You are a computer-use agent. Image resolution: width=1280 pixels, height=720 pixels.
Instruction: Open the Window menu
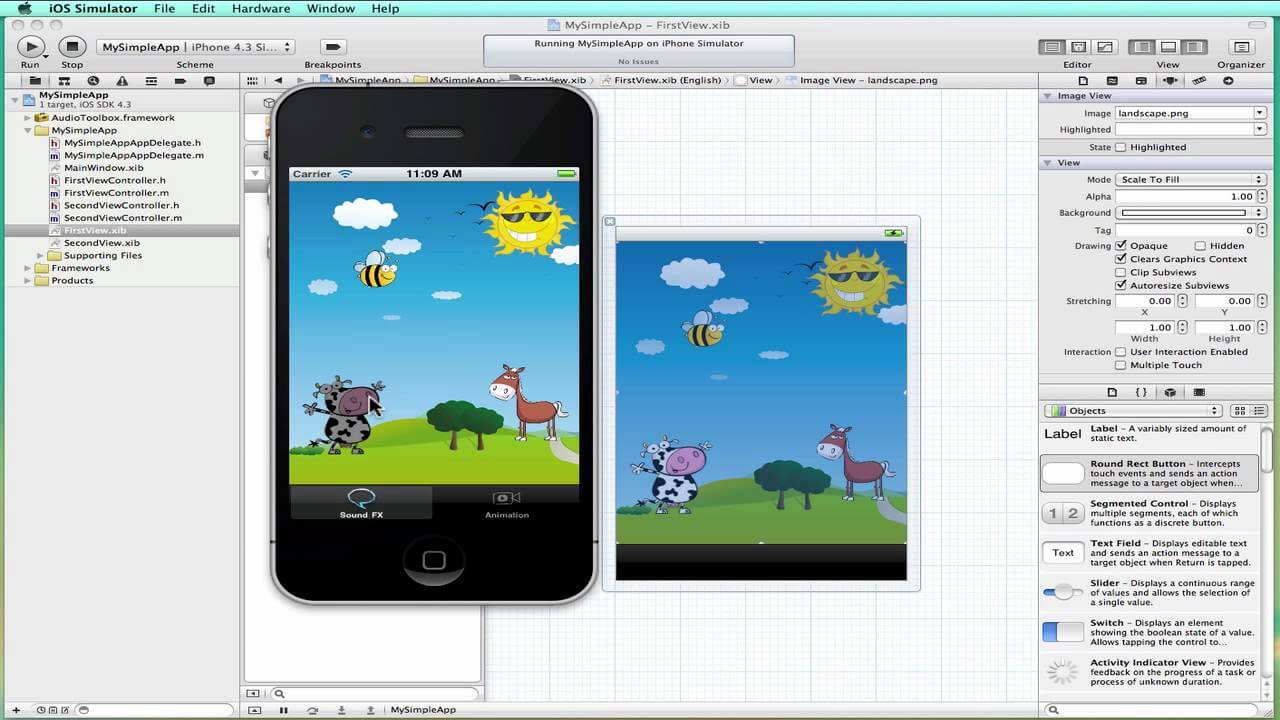[330, 8]
